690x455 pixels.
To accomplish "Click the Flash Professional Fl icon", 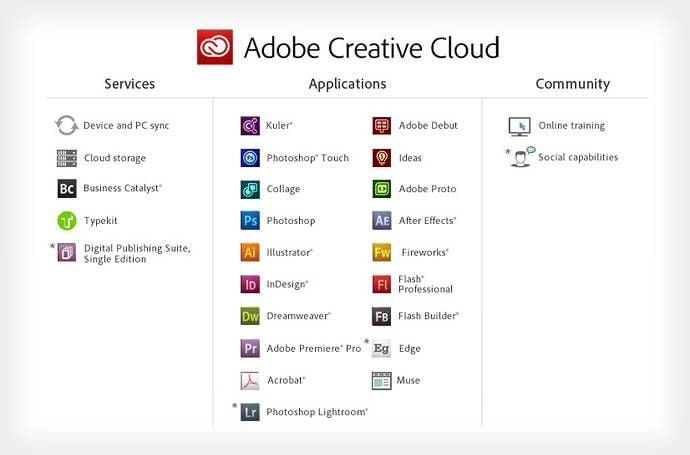I will coord(381,284).
